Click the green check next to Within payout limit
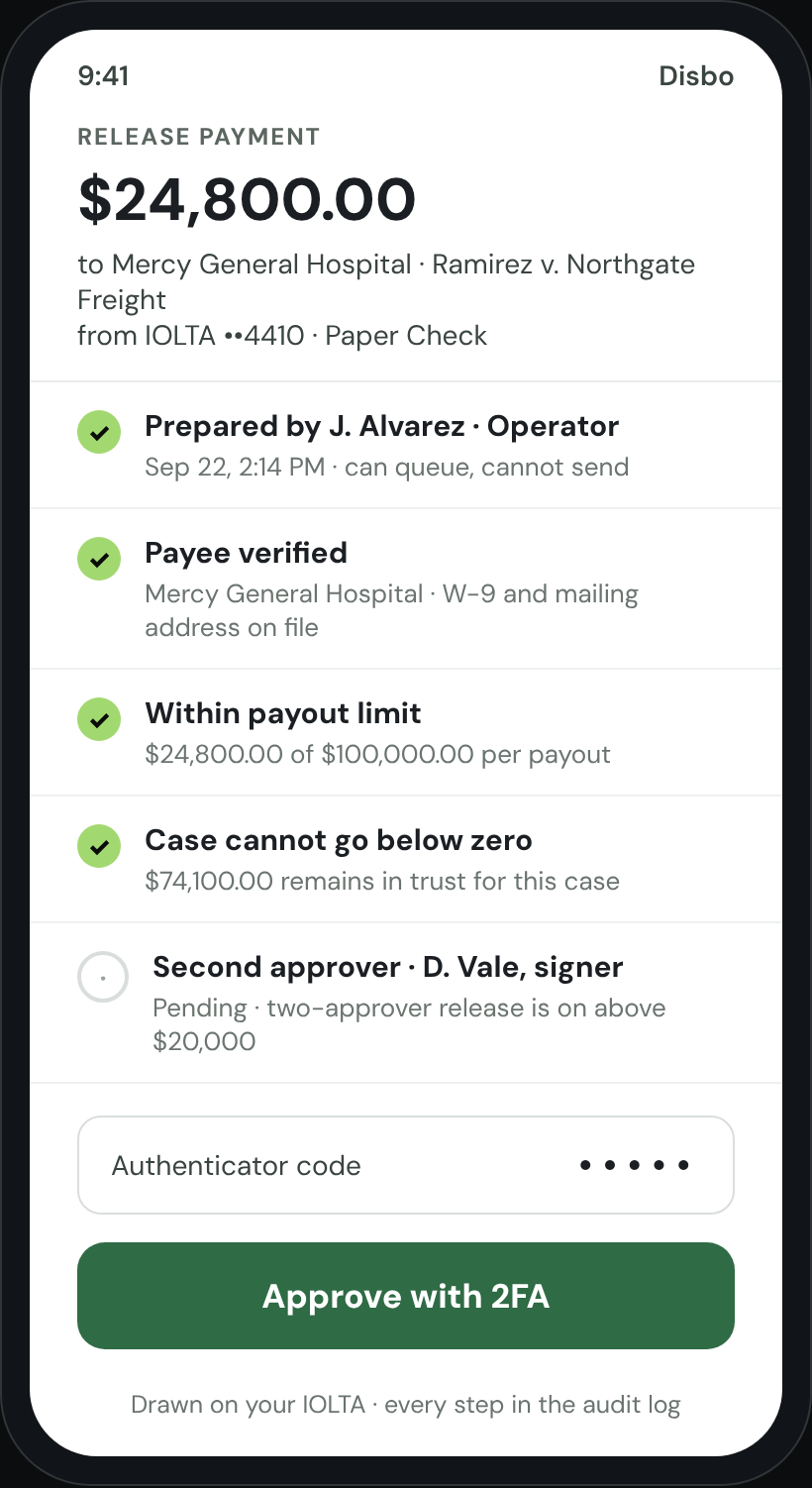 [99, 719]
